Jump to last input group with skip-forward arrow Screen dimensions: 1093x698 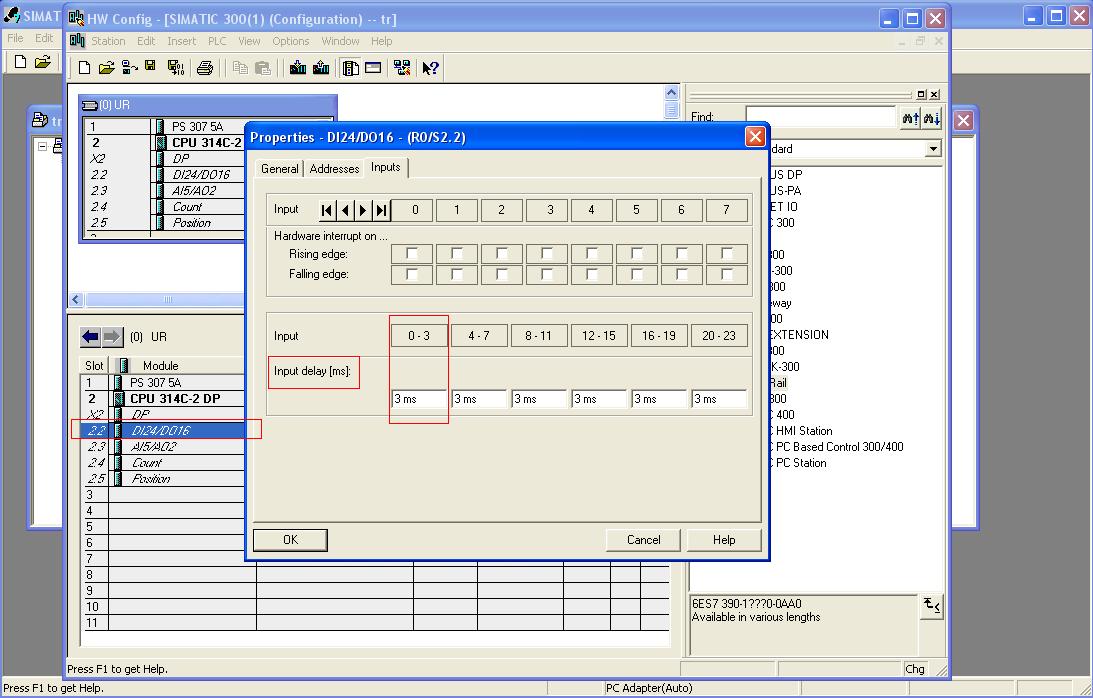tap(381, 210)
